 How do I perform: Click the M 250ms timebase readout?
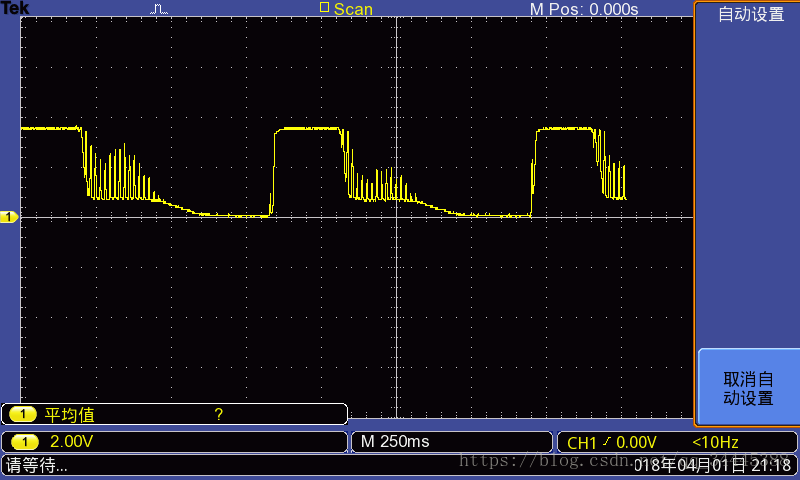[395, 442]
